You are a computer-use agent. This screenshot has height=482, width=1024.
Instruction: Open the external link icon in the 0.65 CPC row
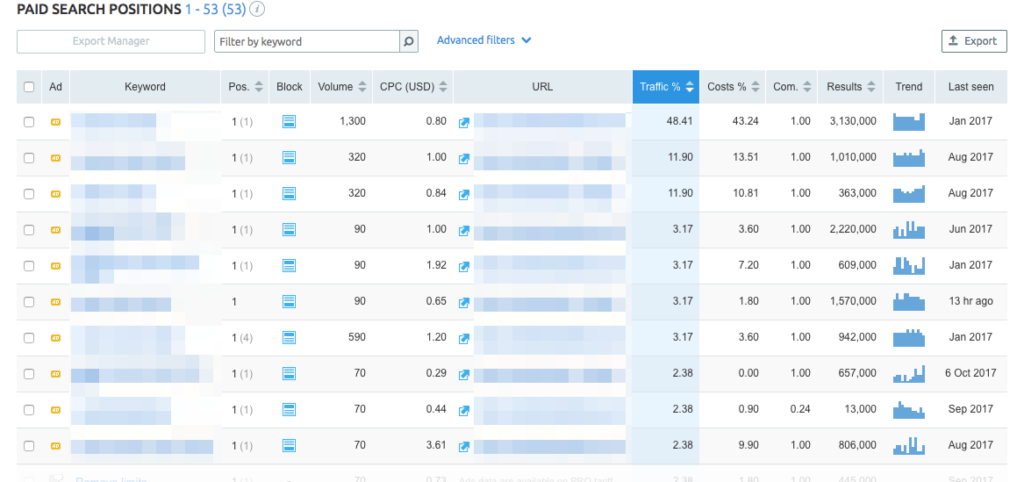point(464,302)
